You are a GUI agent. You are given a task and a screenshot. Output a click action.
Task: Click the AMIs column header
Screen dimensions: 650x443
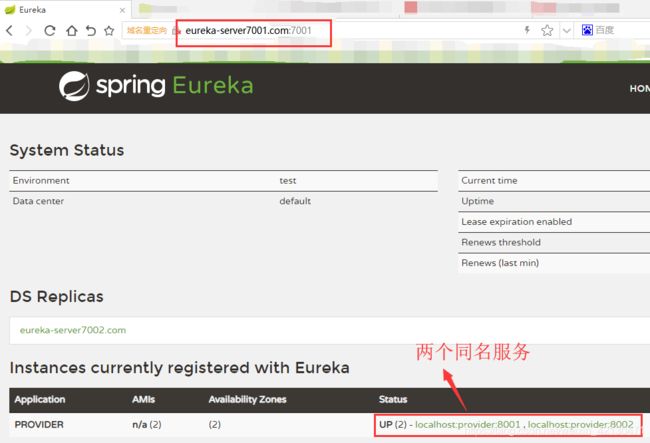click(x=143, y=399)
